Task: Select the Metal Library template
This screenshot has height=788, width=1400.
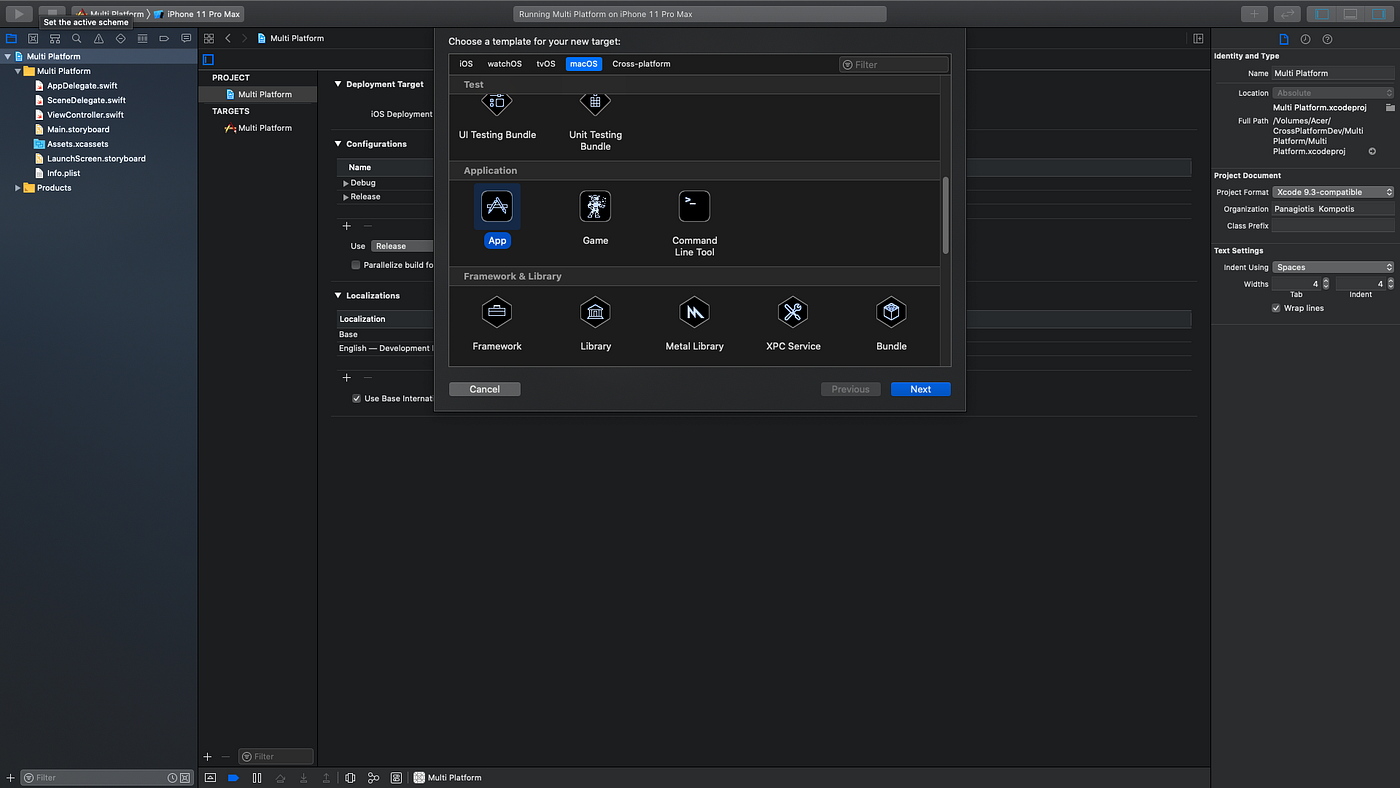Action: pyautogui.click(x=694, y=313)
